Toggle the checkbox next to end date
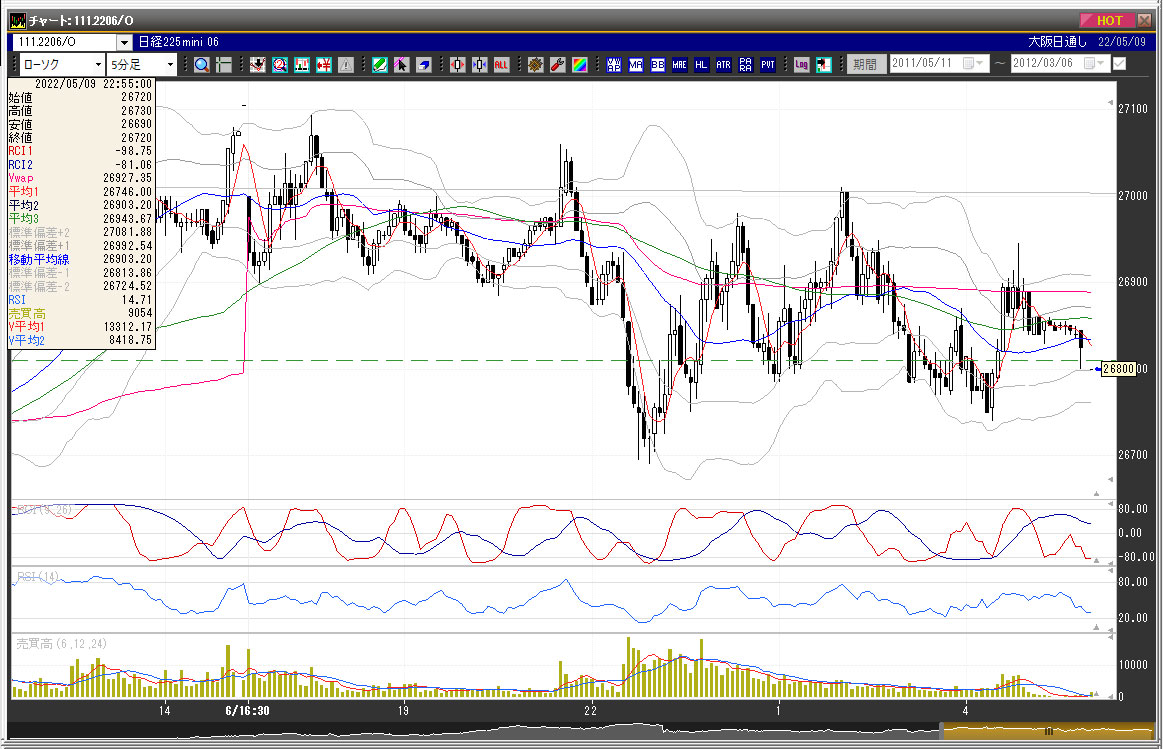 [x=1119, y=64]
